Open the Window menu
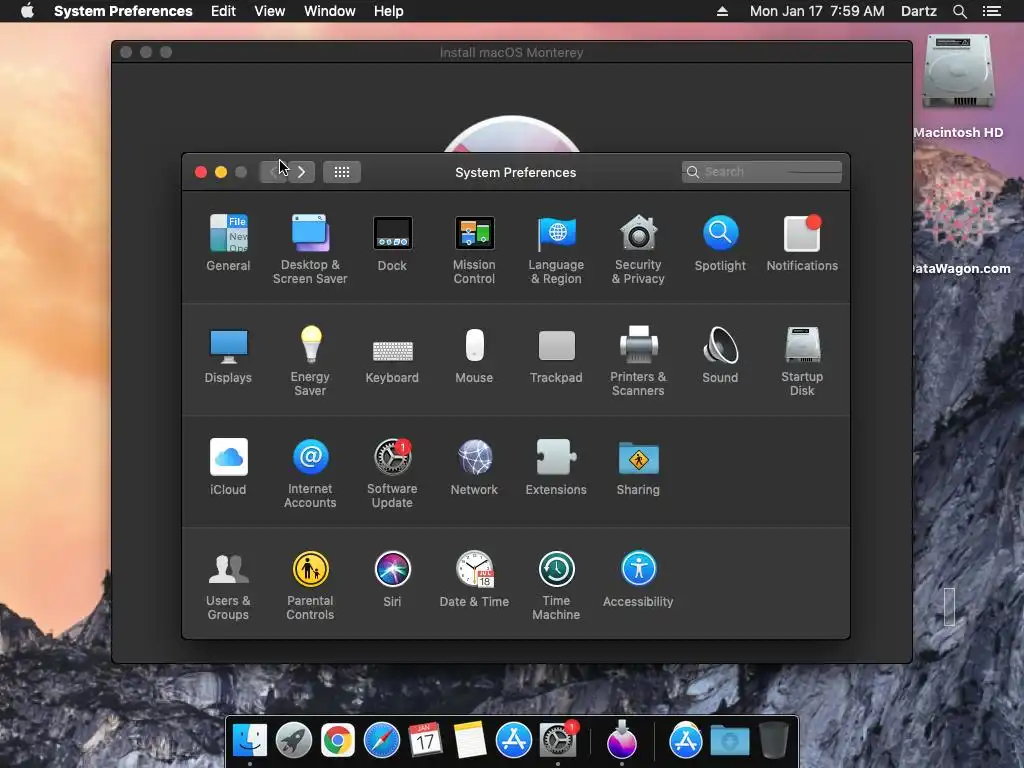The width and height of the screenshot is (1024, 768). click(x=329, y=11)
